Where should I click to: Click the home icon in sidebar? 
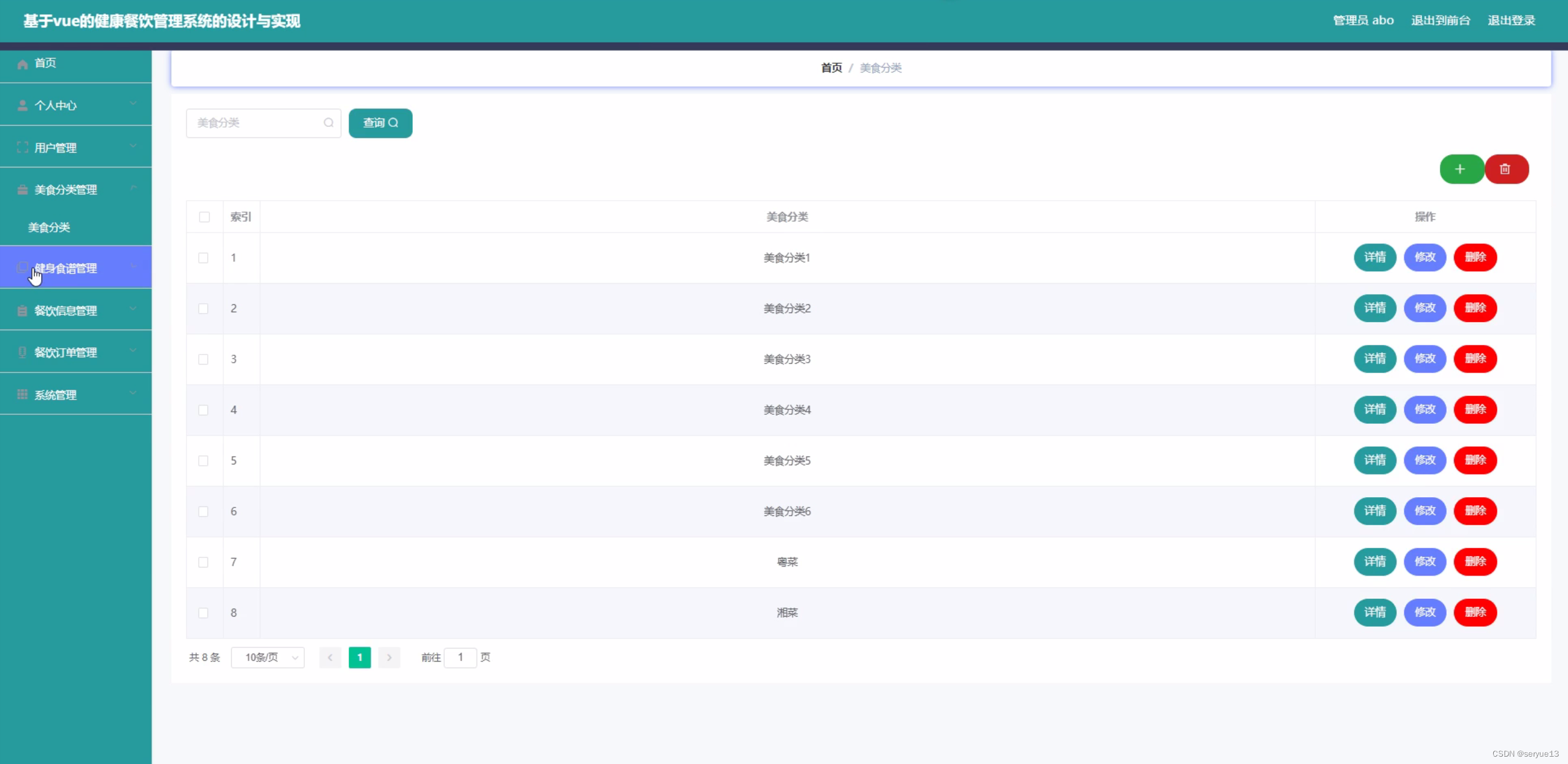pos(23,64)
